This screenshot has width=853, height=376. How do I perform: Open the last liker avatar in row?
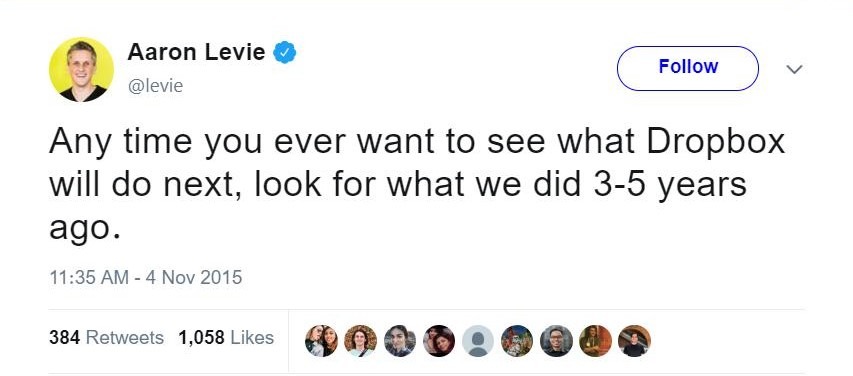[634, 341]
